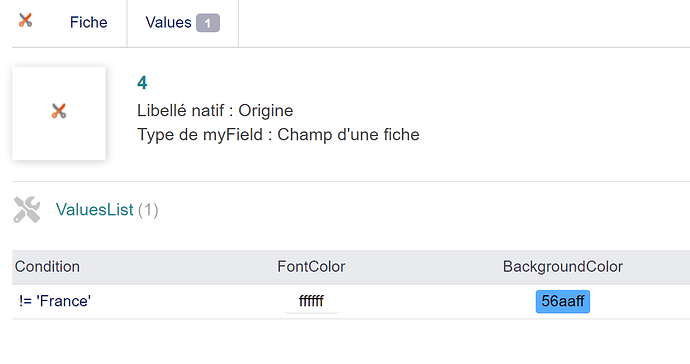
Task: Click the tools icon beside the Fiche tab
Action: point(26,20)
